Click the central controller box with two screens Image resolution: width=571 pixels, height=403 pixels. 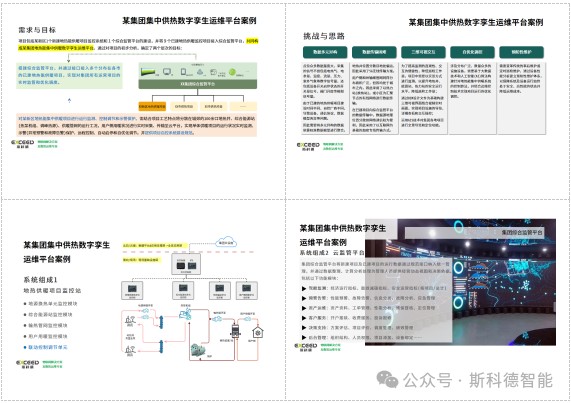tap(186, 264)
